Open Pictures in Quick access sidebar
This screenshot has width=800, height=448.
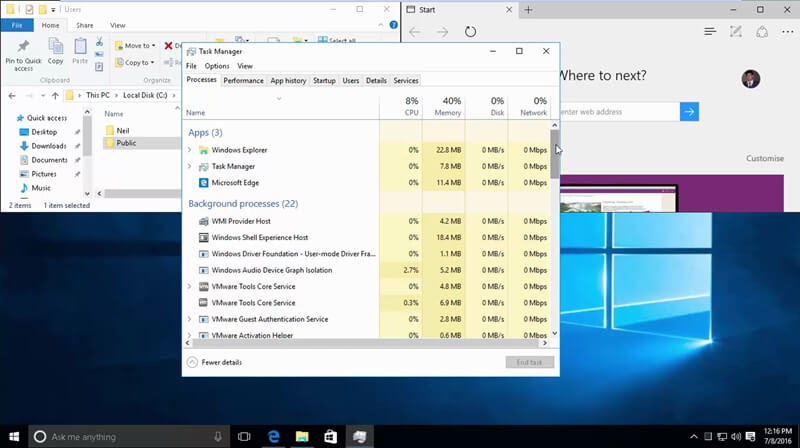44,174
